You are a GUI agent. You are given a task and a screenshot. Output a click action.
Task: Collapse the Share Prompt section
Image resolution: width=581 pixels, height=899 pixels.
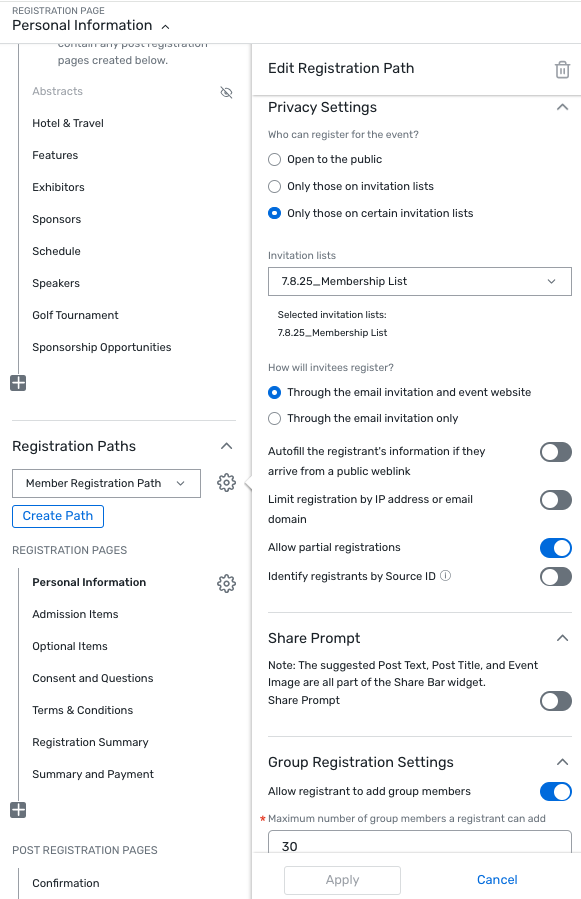click(x=563, y=638)
